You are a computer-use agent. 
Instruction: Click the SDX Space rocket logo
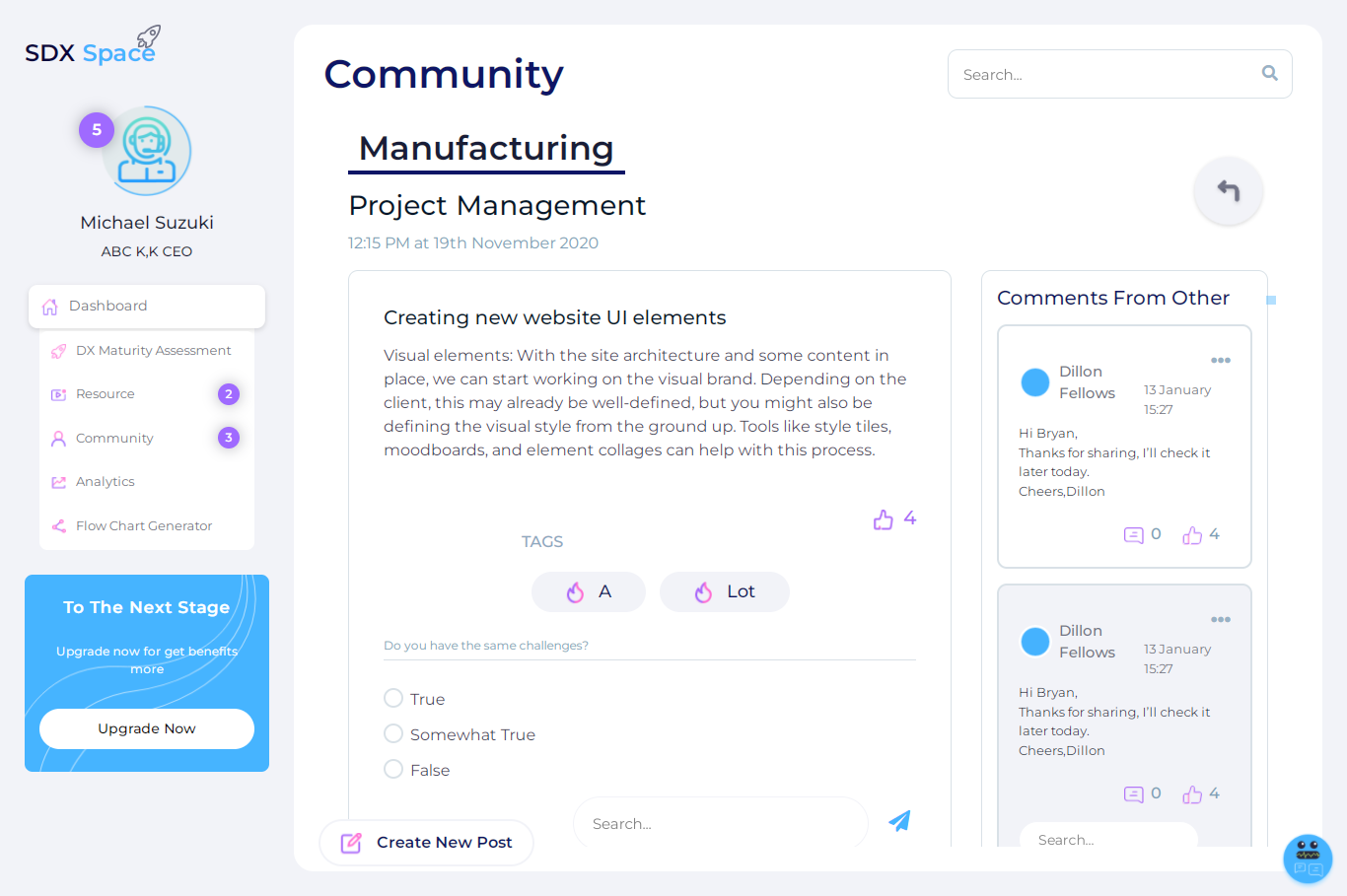(x=91, y=47)
